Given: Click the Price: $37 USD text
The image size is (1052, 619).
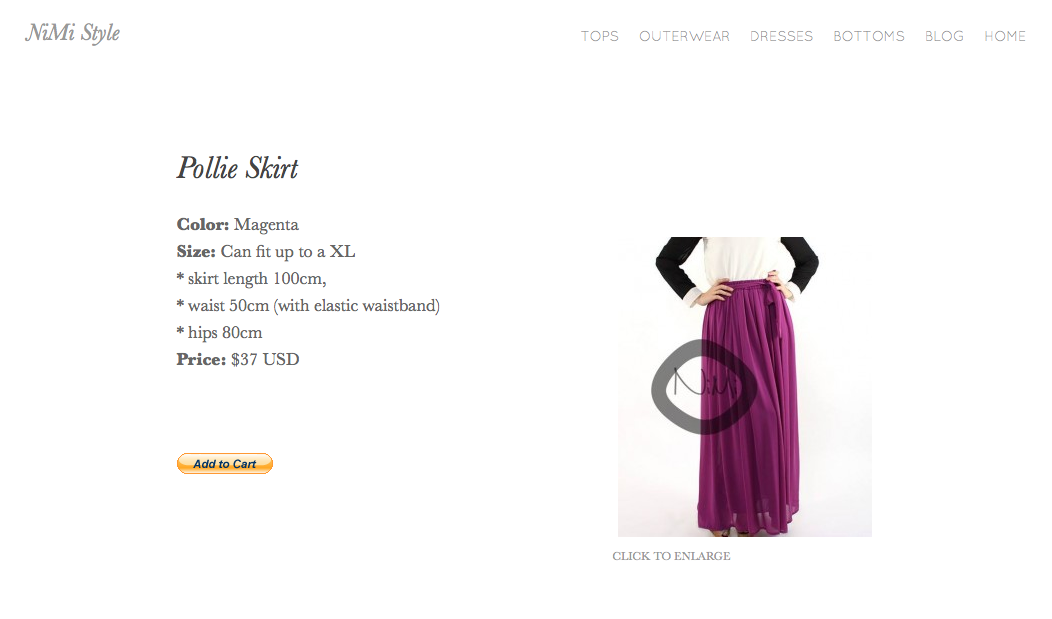Looking at the screenshot, I should pyautogui.click(x=238, y=359).
